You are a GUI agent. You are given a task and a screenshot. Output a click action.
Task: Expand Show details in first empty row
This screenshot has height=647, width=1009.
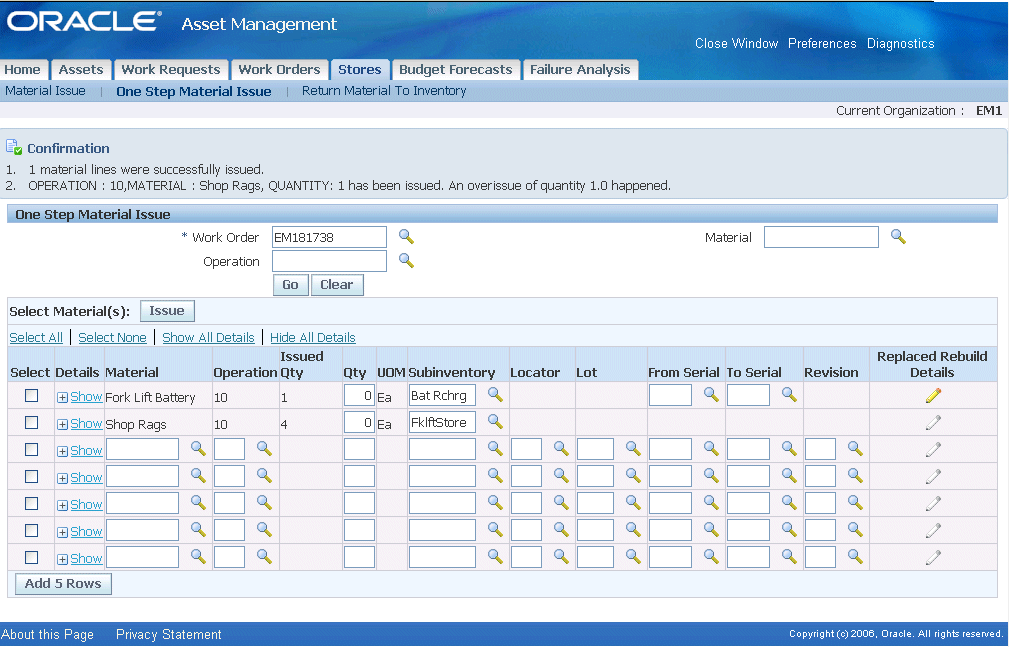pos(80,451)
